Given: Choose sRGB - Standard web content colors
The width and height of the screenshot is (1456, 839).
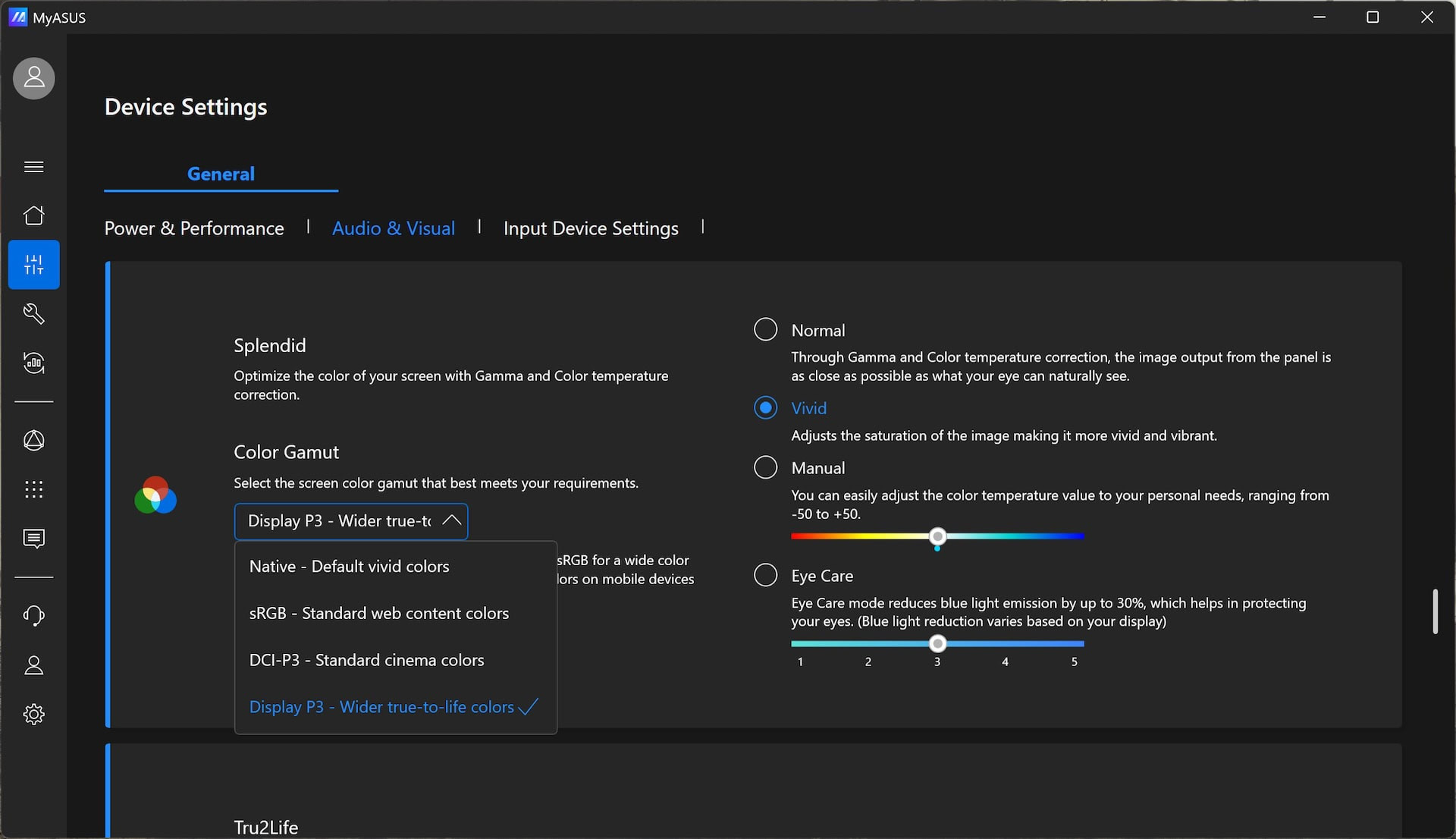Looking at the screenshot, I should point(396,613).
